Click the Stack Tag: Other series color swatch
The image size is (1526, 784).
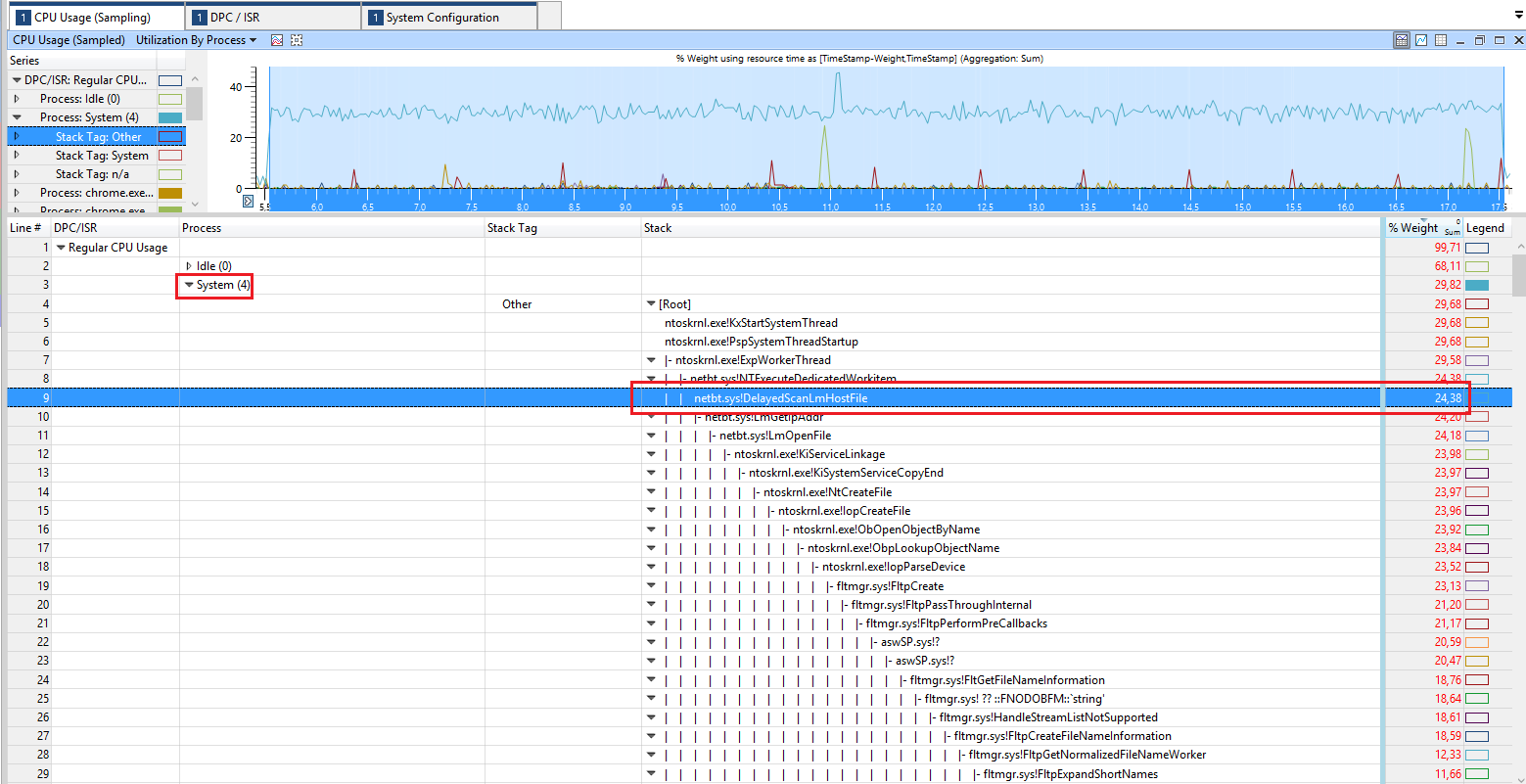pyautogui.click(x=170, y=137)
